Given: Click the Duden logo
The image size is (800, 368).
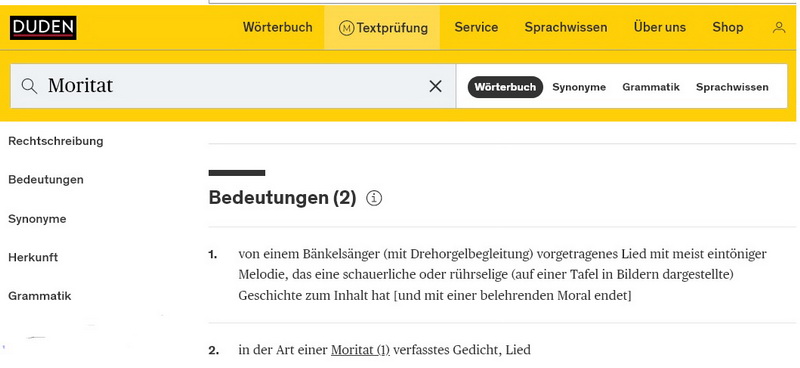Looking at the screenshot, I should (43, 28).
